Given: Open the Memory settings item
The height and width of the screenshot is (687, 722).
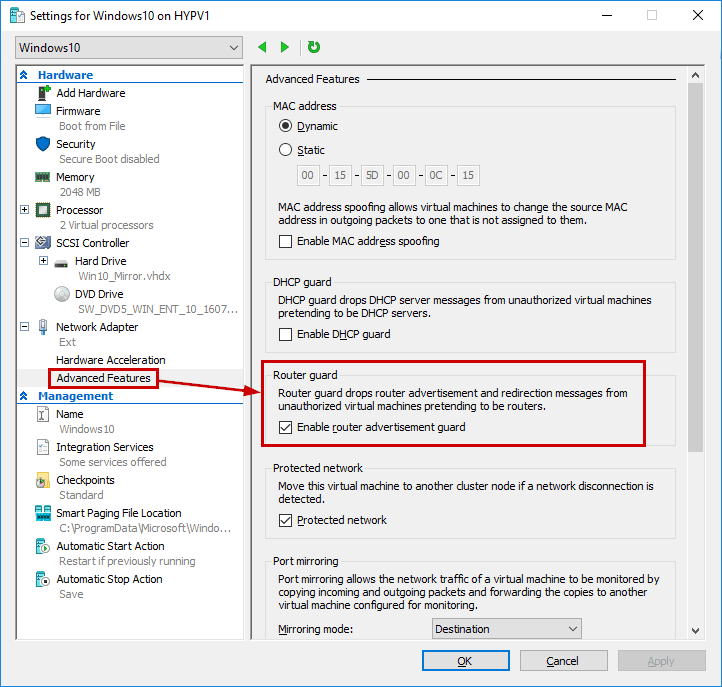Looking at the screenshot, I should point(75,177).
